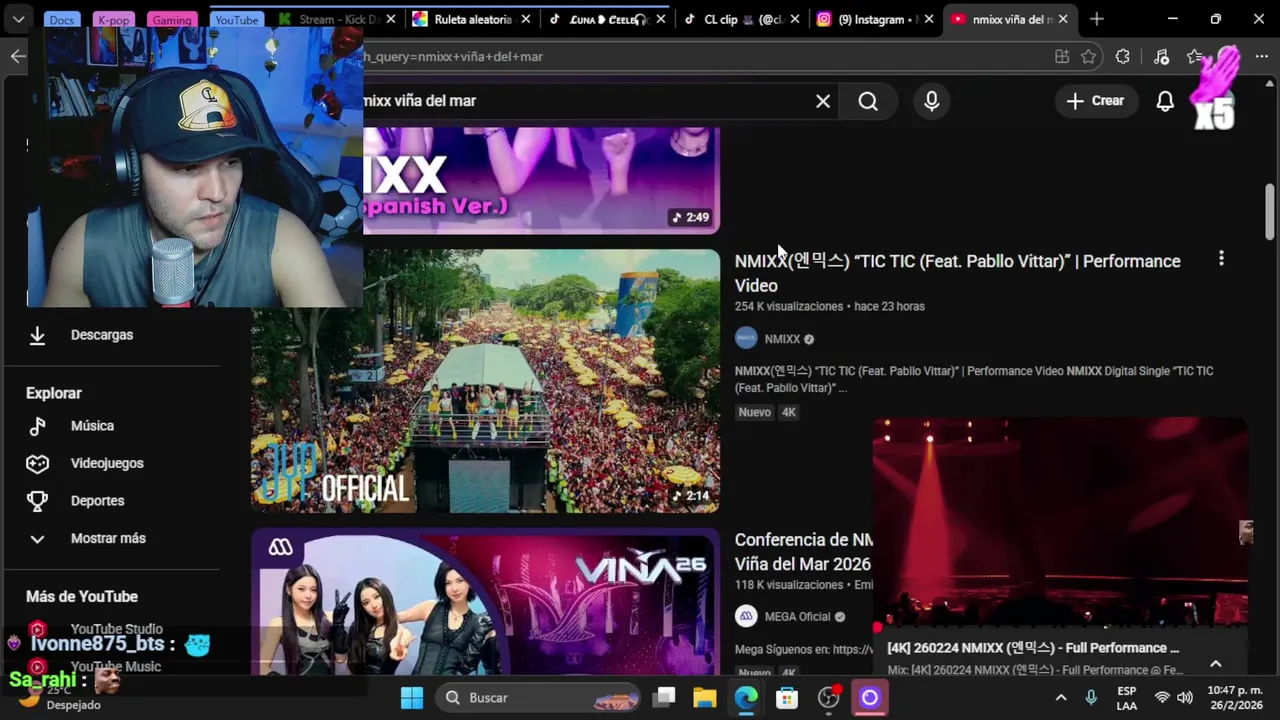Clear the YouTube search box
The image size is (1280, 720).
pyautogui.click(x=823, y=101)
